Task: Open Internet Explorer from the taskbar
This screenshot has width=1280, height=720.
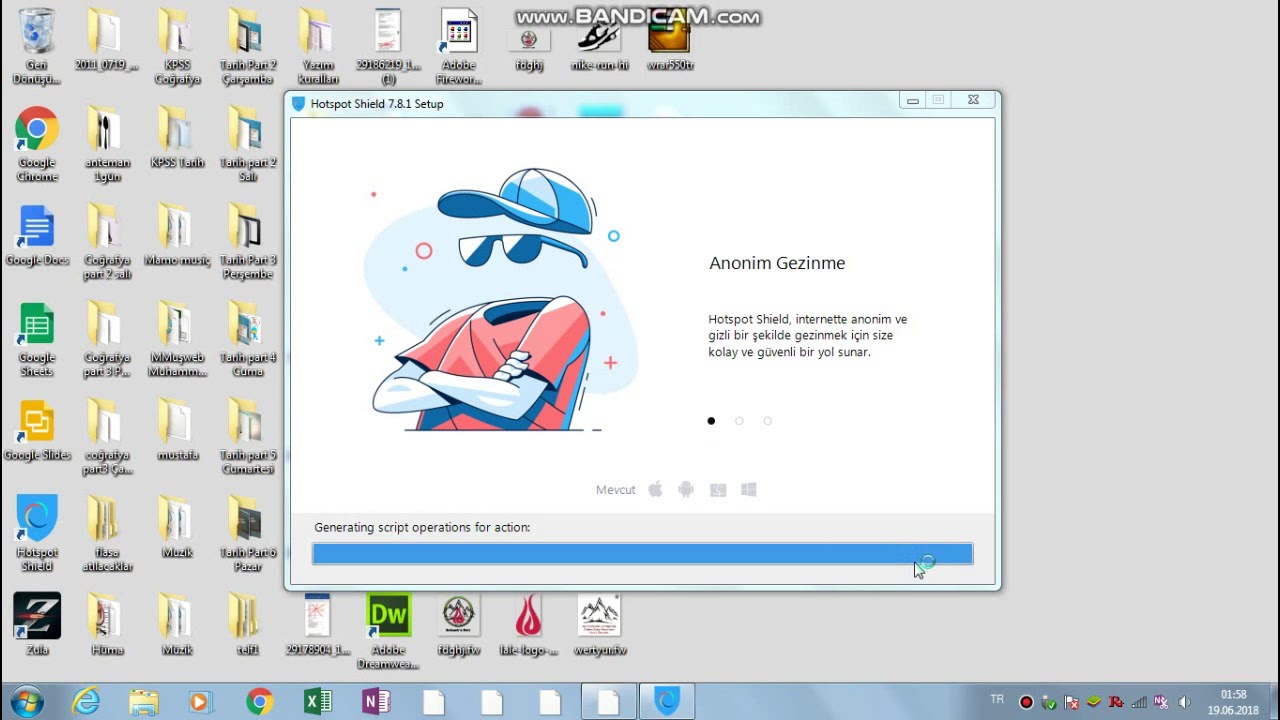Action: (x=86, y=702)
